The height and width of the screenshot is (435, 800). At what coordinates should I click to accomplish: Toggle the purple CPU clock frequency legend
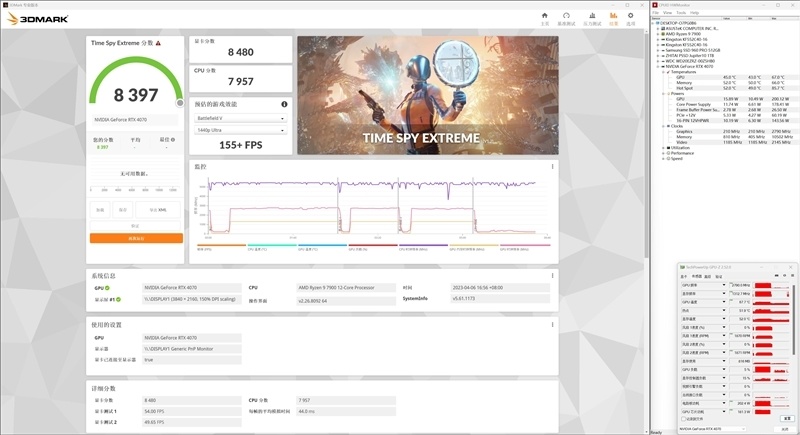click(423, 247)
